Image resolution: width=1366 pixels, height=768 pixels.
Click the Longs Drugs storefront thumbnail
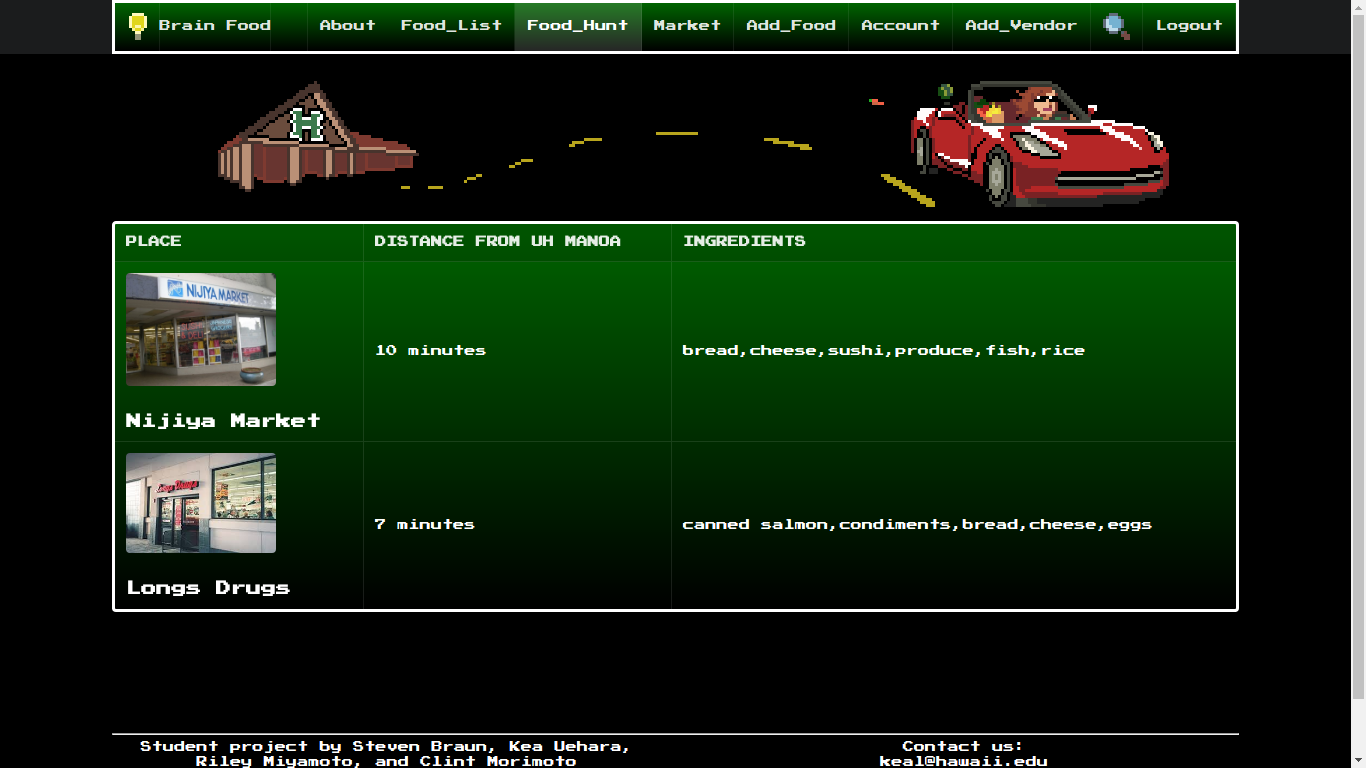201,503
